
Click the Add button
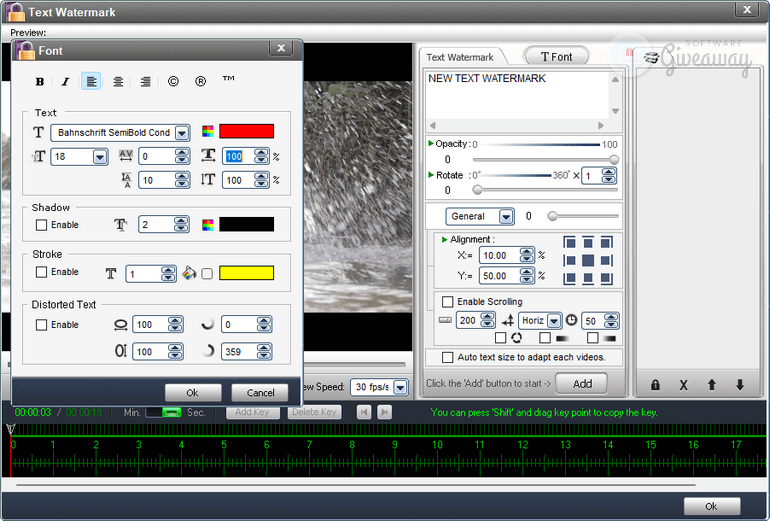point(581,384)
